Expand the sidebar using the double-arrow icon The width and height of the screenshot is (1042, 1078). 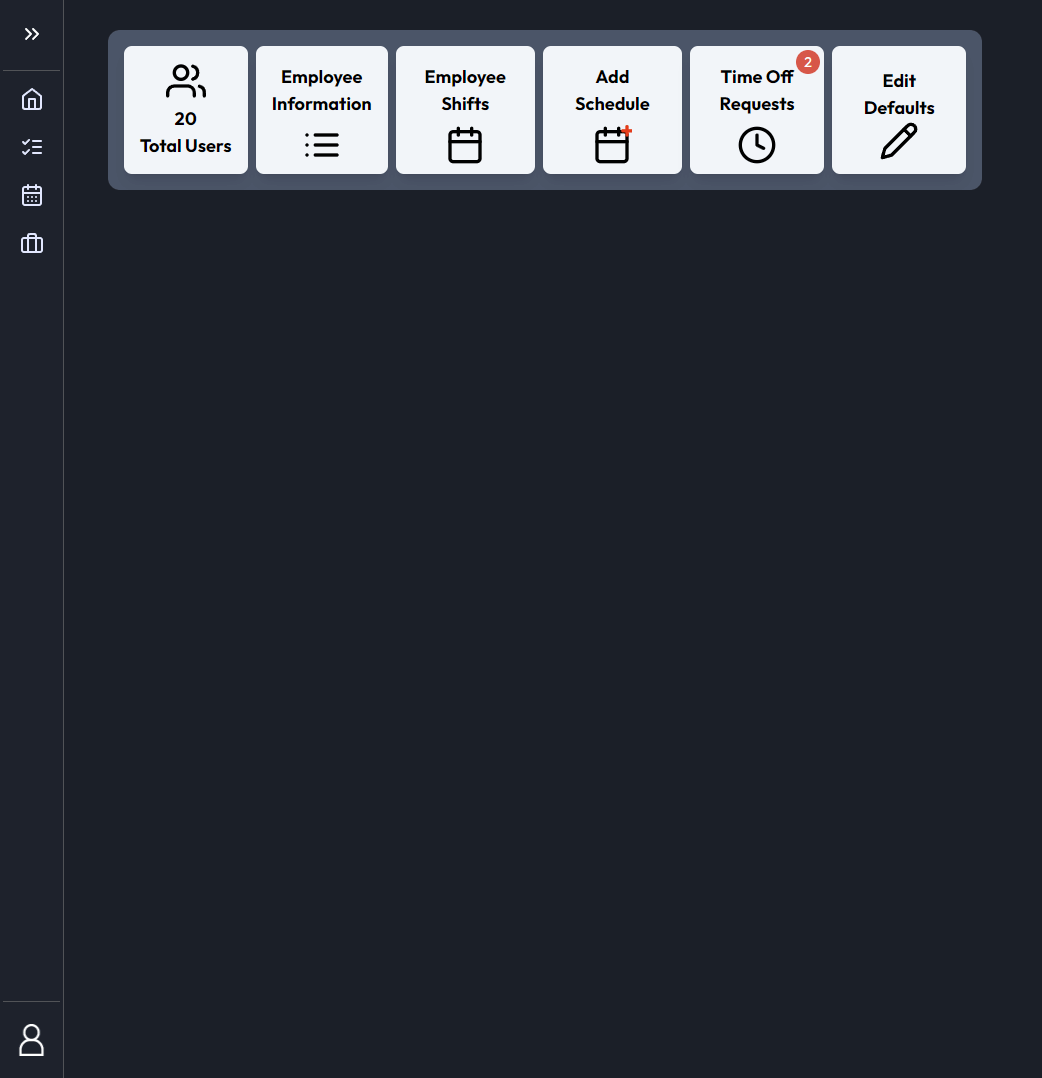31,33
